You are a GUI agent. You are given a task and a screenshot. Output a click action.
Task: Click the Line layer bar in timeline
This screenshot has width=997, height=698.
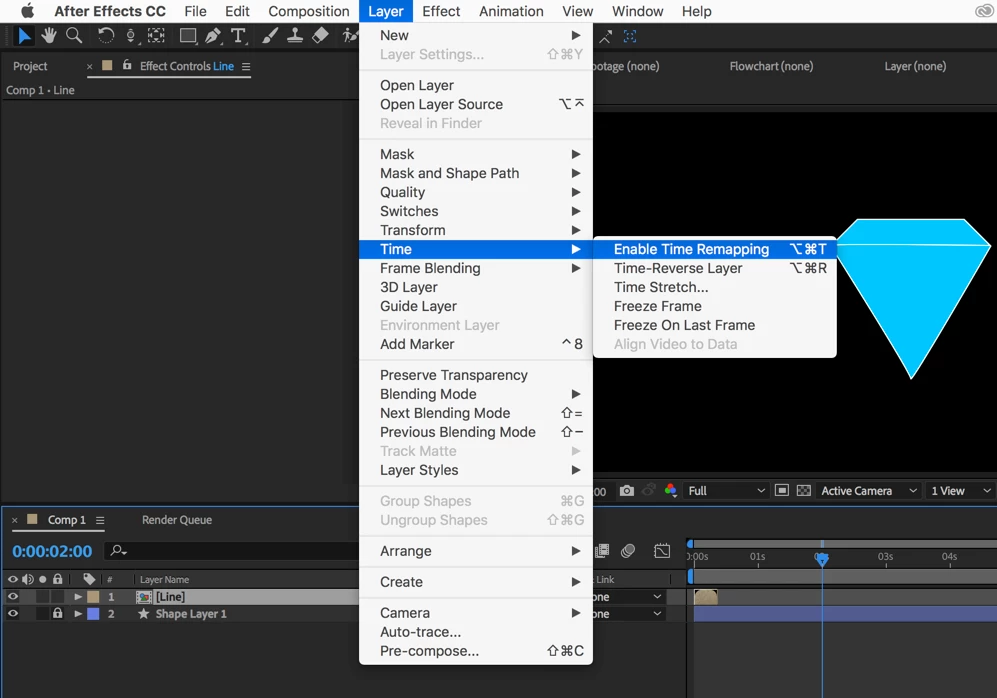[x=706, y=597]
